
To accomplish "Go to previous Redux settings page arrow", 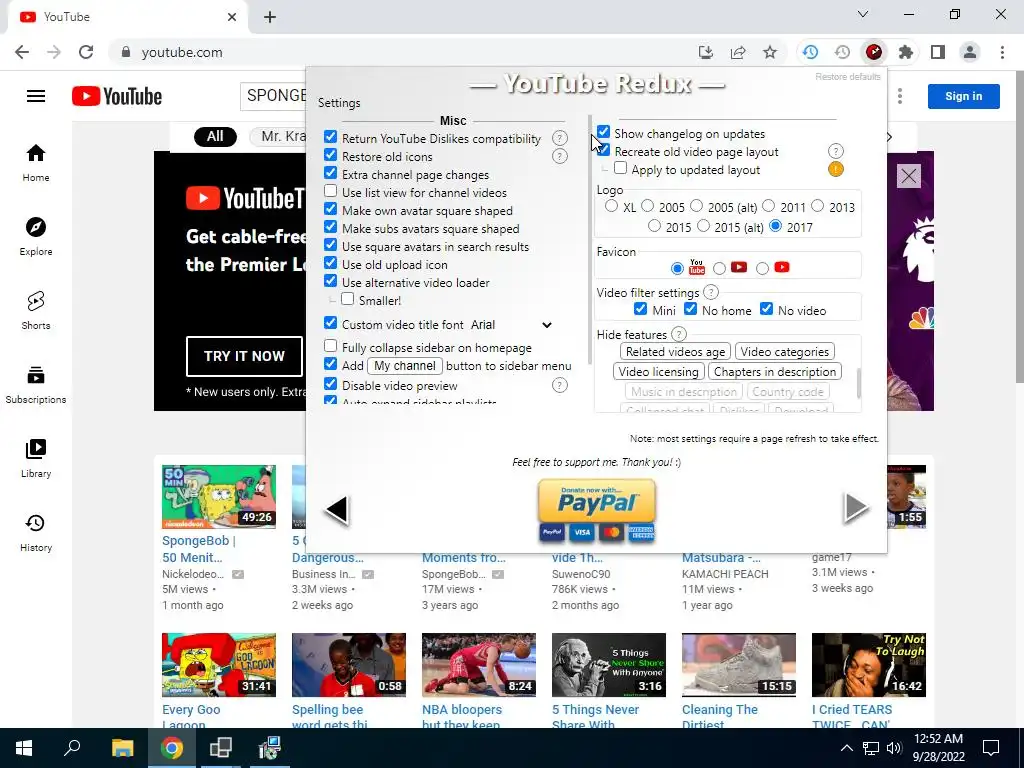I will [x=337, y=509].
